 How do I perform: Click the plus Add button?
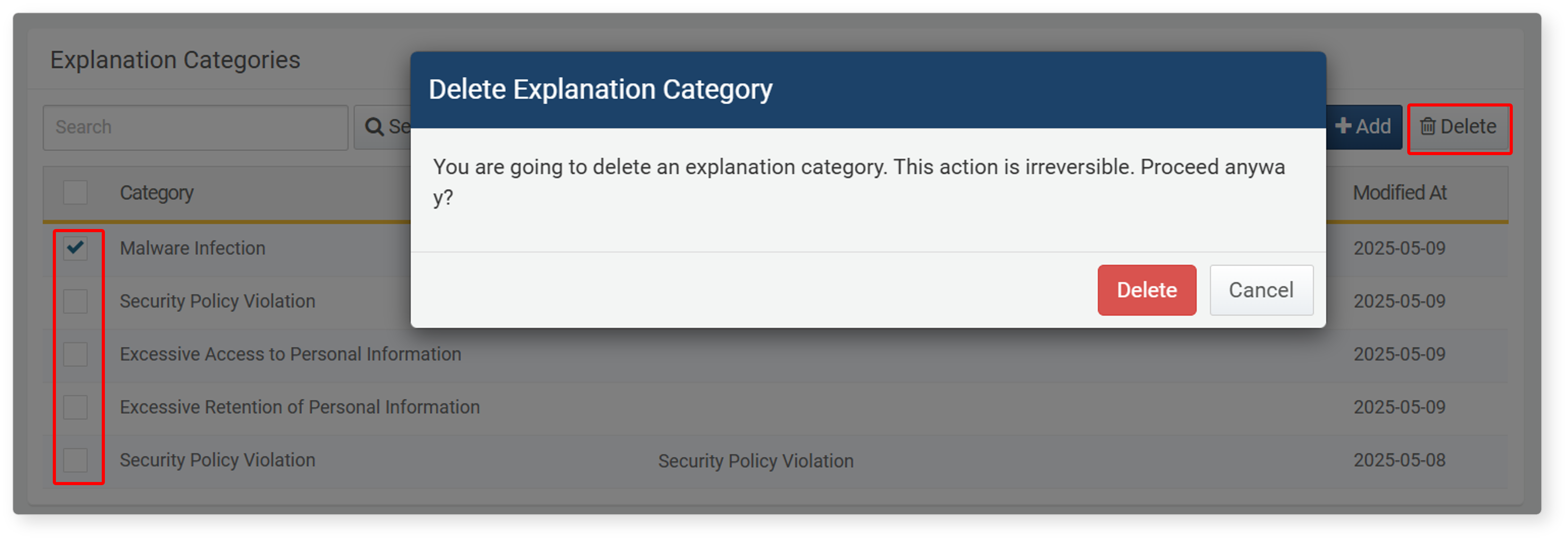[x=1363, y=127]
